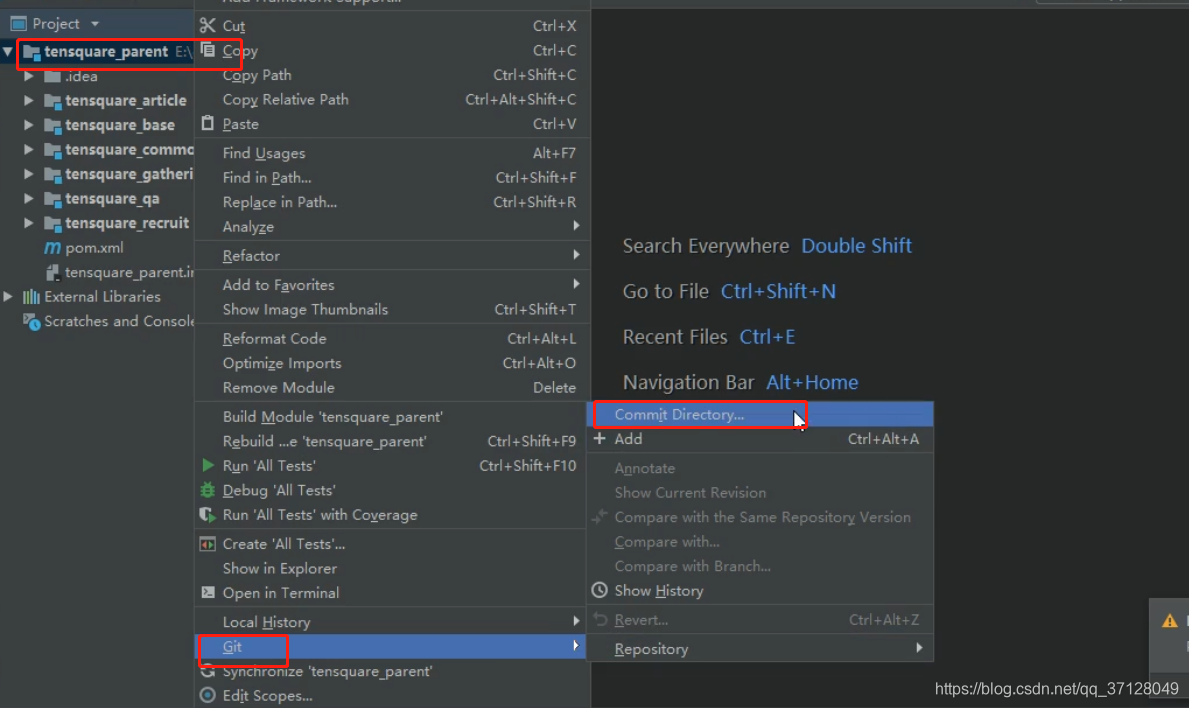
Task: Click the Edit Scopes circle icon
Action: [207, 695]
